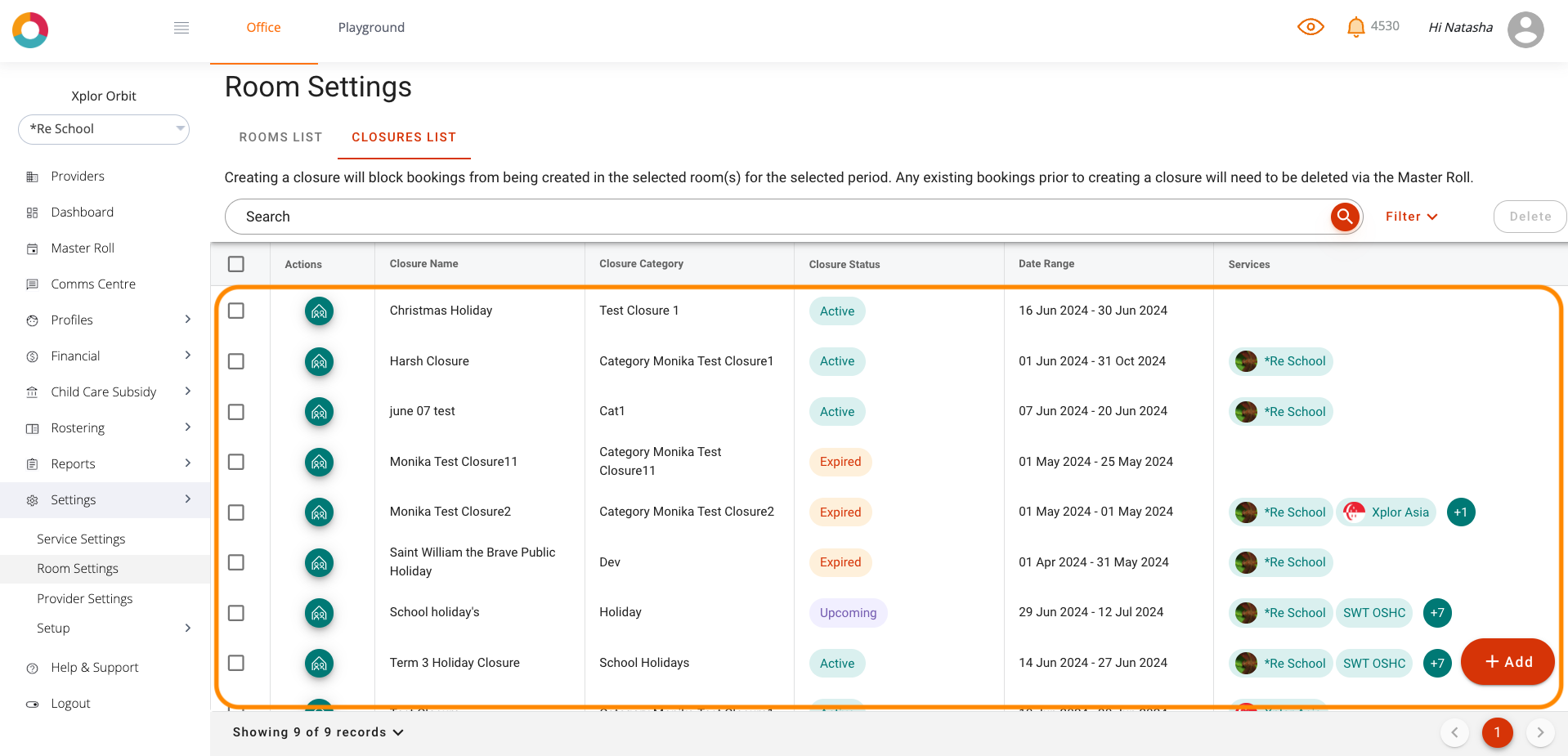Click the red search magnifier button
The width and height of the screenshot is (1568, 756).
pos(1345,217)
